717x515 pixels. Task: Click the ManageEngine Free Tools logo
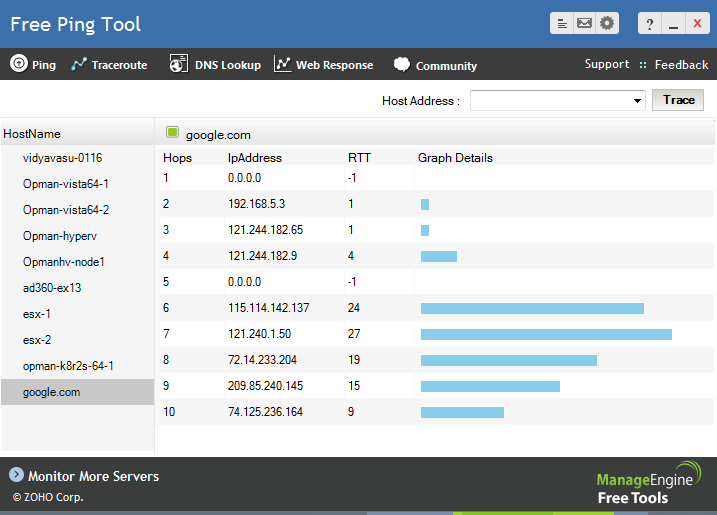pyautogui.click(x=648, y=483)
